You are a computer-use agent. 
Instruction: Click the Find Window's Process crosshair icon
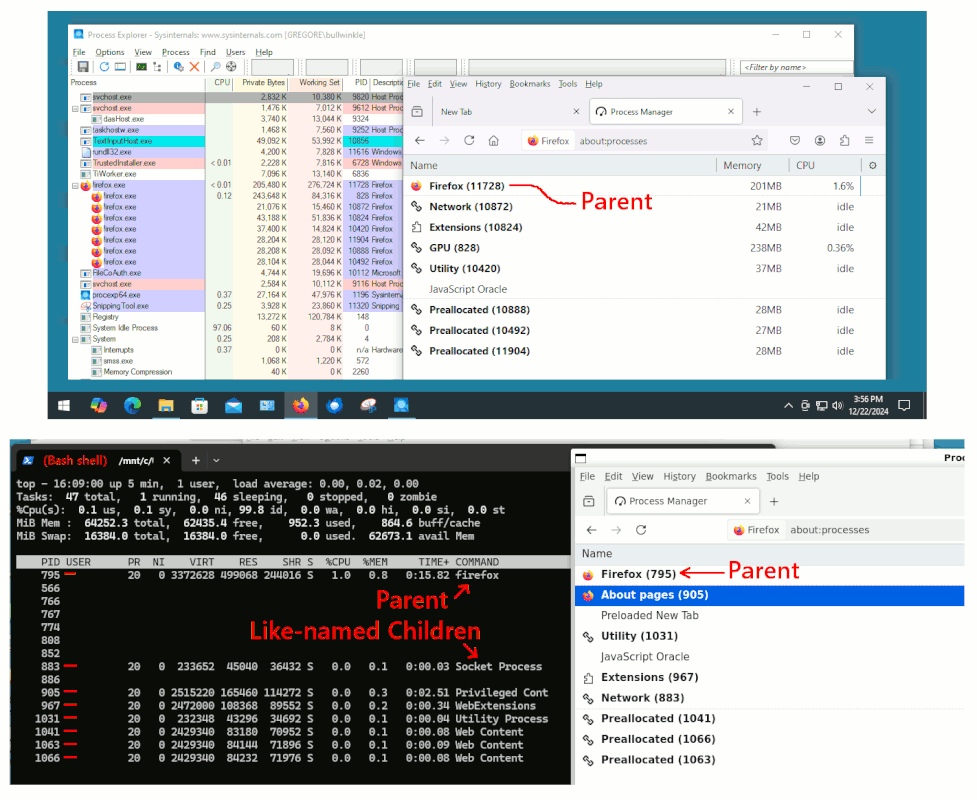tap(231, 67)
